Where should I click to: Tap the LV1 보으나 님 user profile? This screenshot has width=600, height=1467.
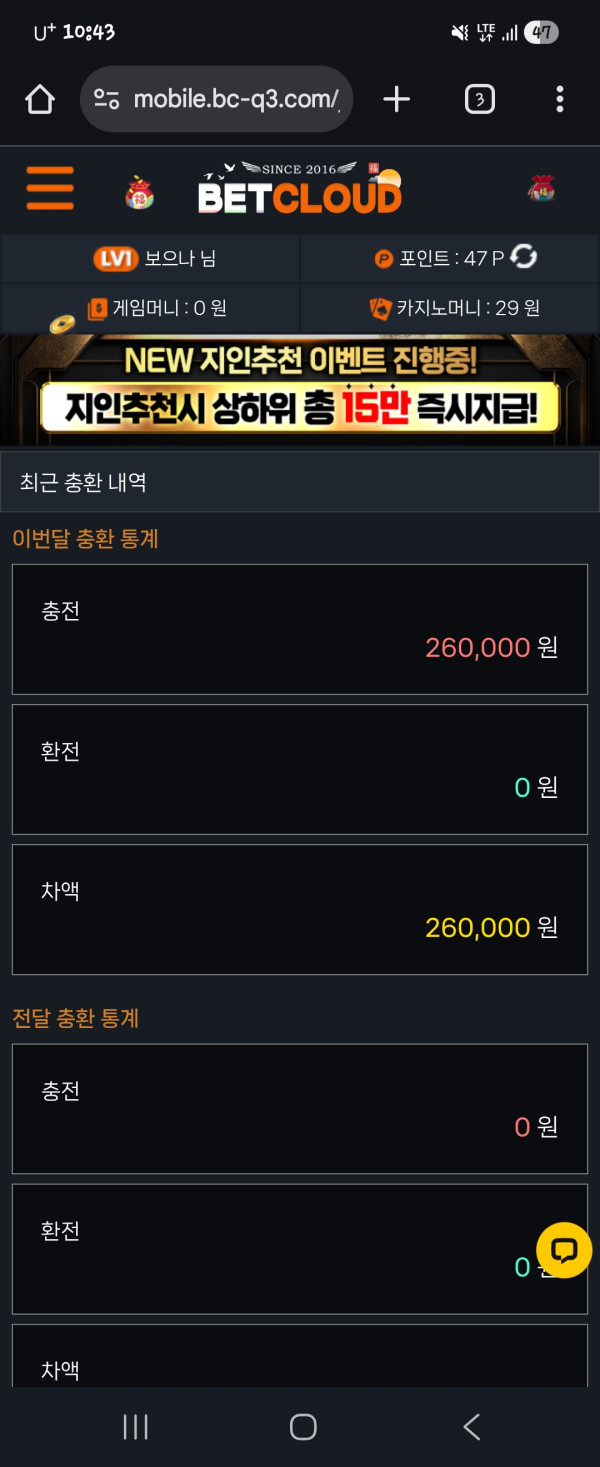(155, 259)
